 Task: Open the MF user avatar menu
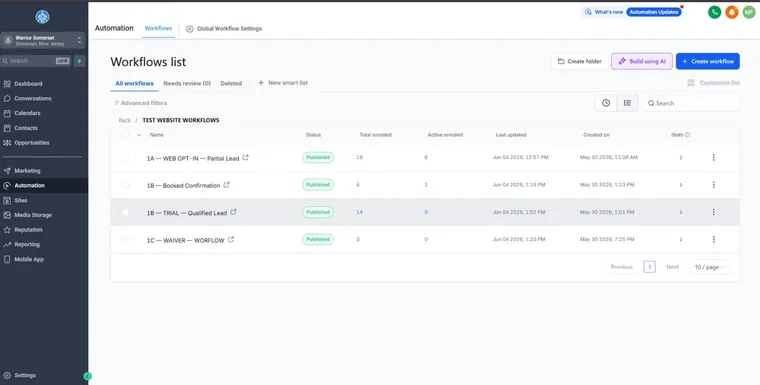[749, 12]
